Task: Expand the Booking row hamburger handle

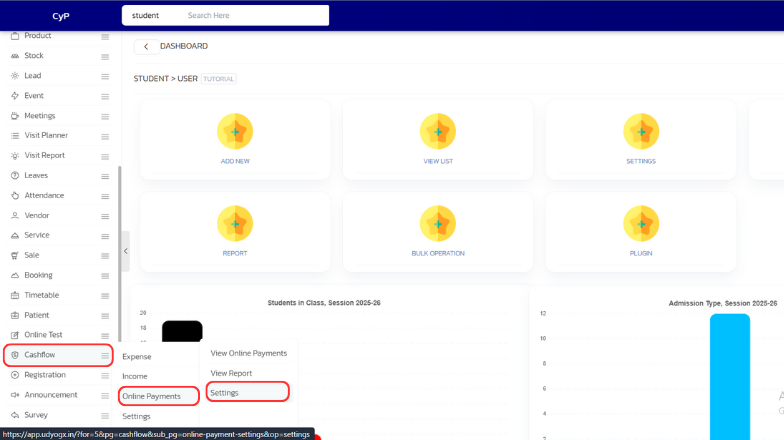Action: click(105, 275)
